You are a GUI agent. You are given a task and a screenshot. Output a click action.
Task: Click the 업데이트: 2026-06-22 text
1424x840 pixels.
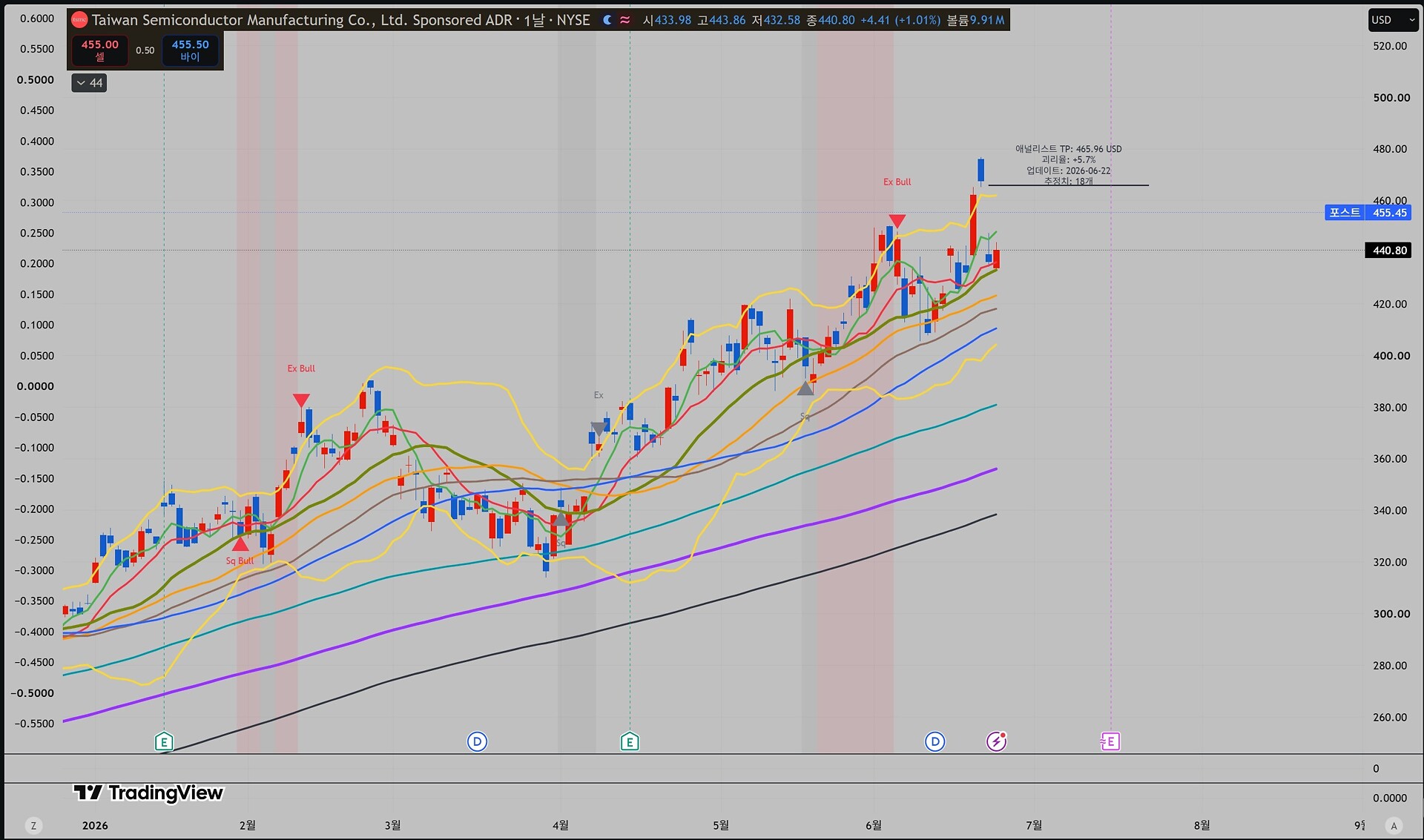(1068, 171)
